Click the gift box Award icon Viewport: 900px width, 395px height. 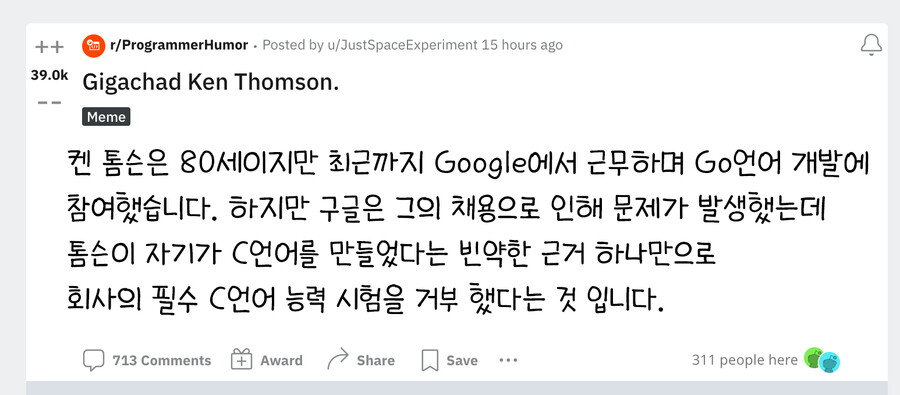tap(242, 360)
